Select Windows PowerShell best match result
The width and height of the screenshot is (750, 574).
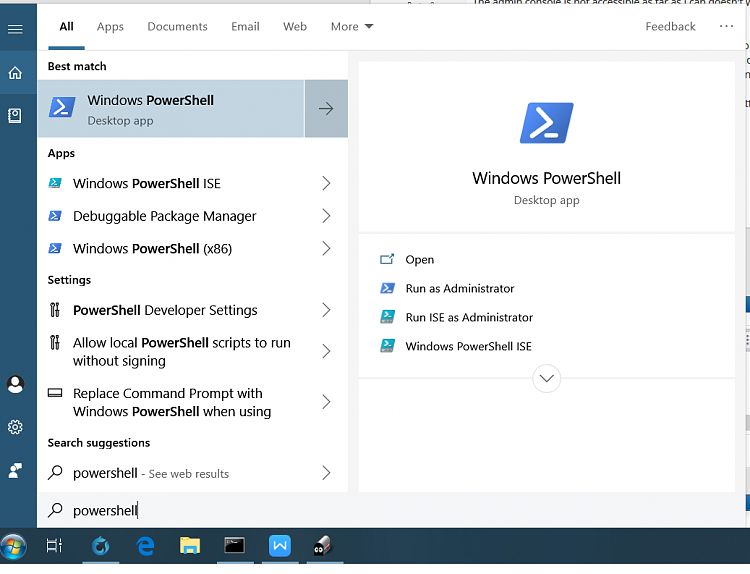tap(171, 109)
